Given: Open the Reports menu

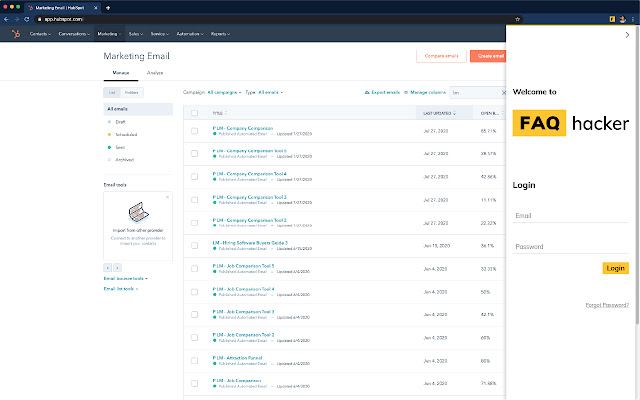Looking at the screenshot, I should 220,34.
